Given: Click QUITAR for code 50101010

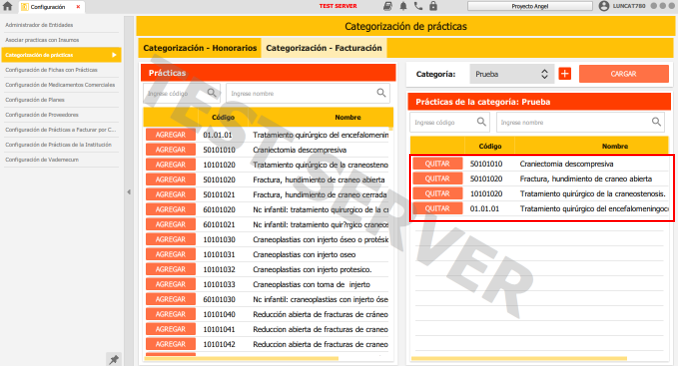Looking at the screenshot, I should pos(438,164).
